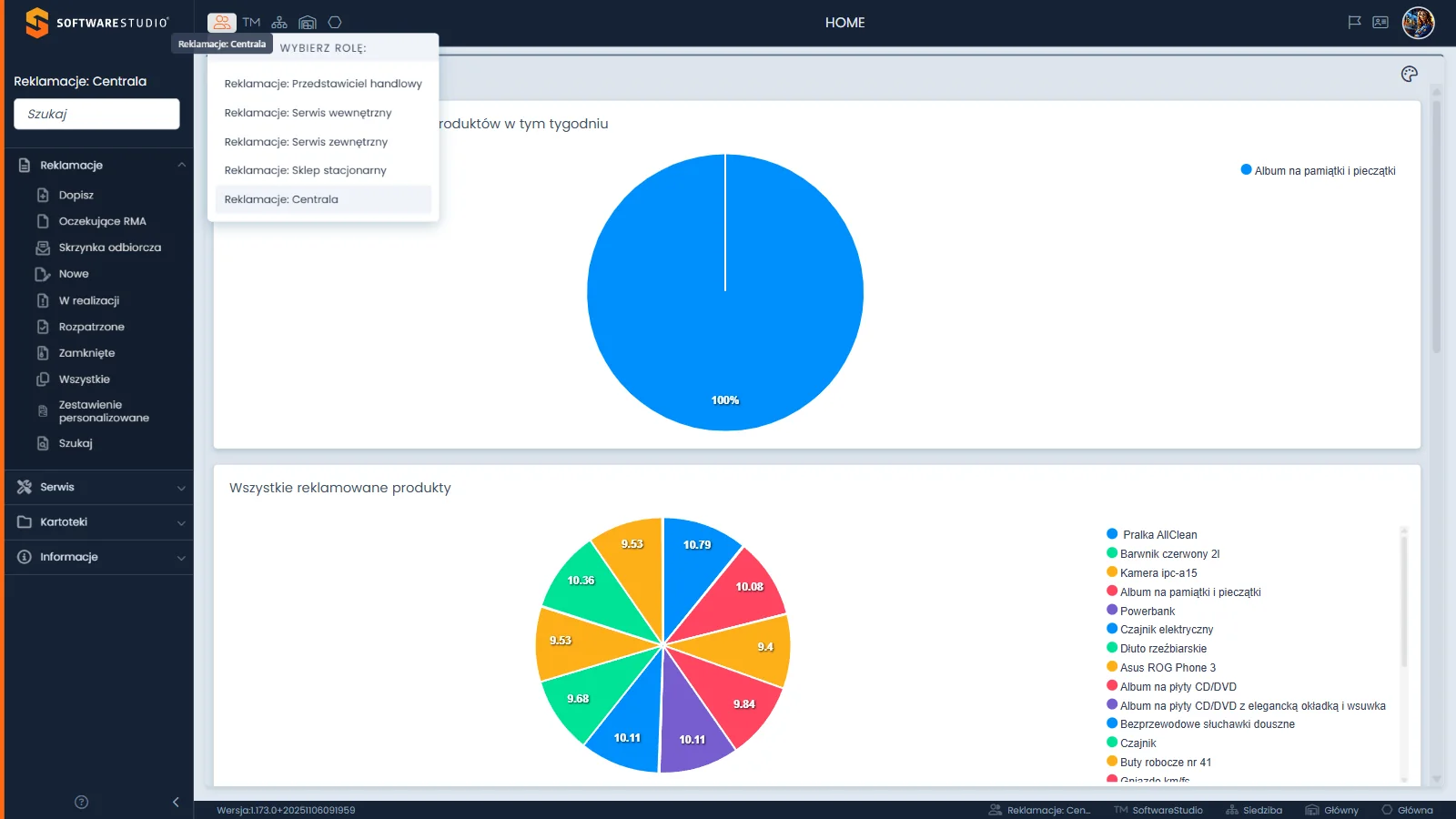Expand the Serwis sidebar section
Viewport: 1456px width, 819px height.
point(98,487)
